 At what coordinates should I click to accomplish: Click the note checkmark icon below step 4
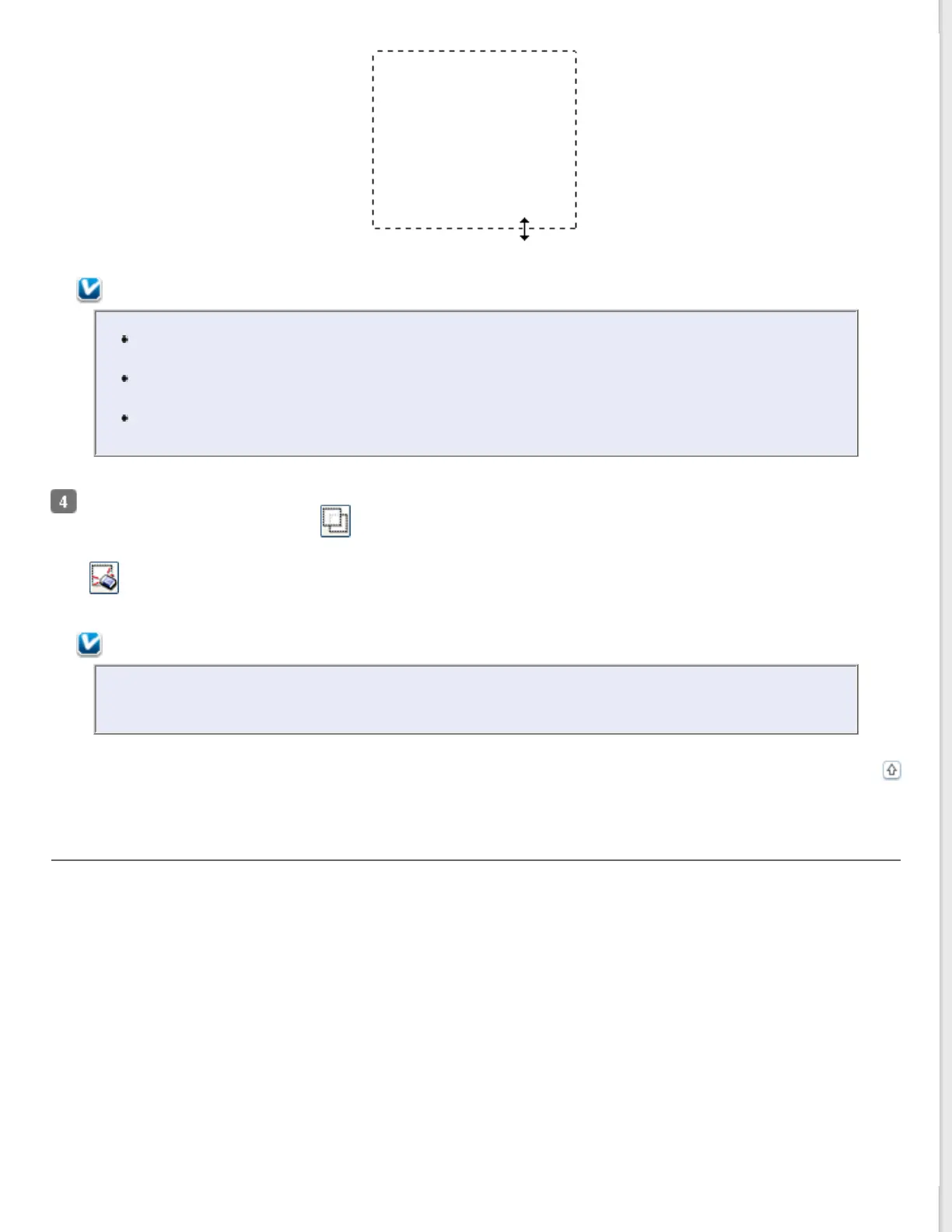click(x=89, y=644)
